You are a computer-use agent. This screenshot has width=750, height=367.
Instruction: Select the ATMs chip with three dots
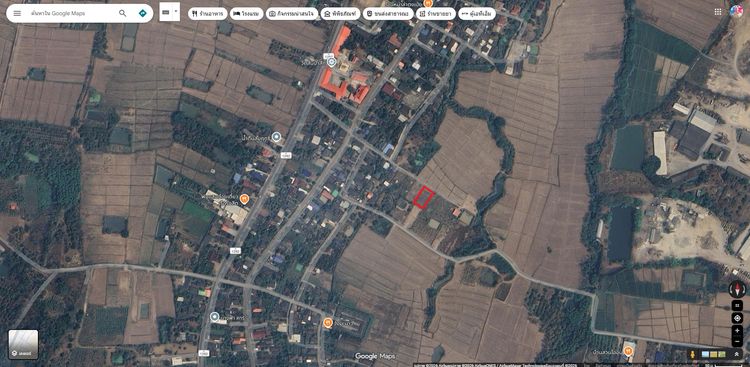click(x=477, y=14)
